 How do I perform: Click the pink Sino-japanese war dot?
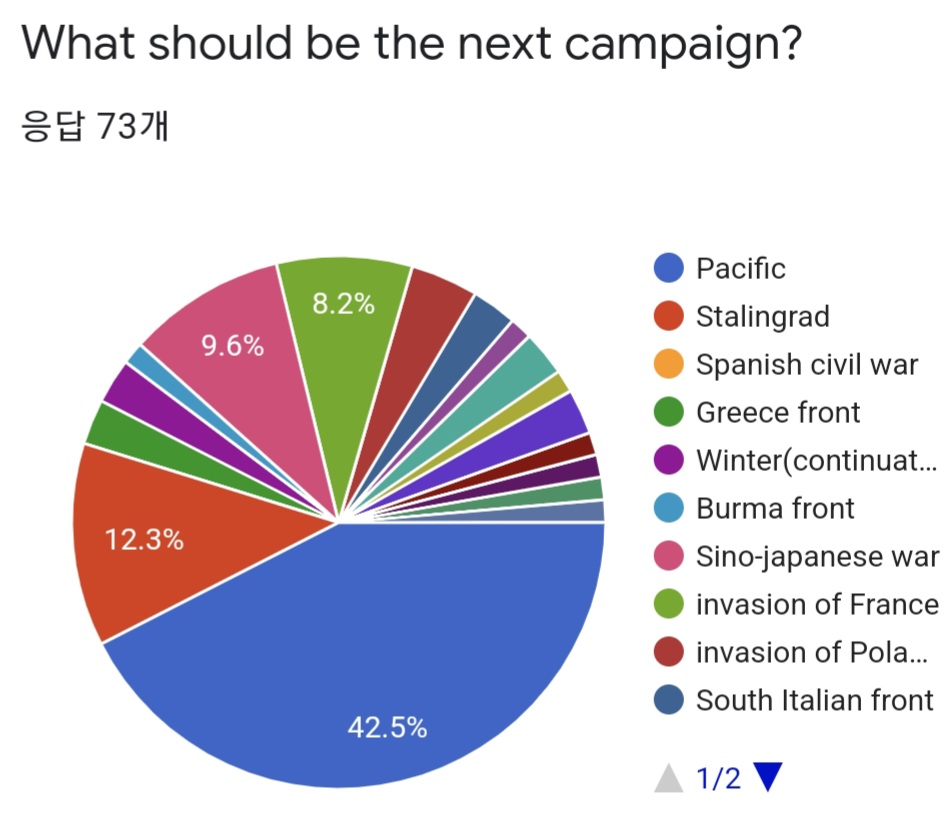point(669,556)
